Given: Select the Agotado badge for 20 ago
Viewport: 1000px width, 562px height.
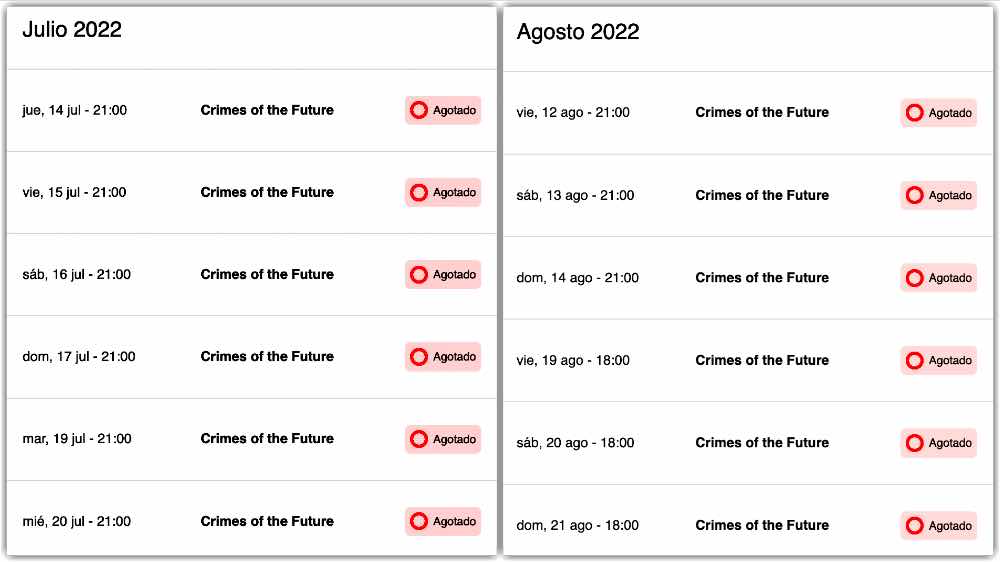Looking at the screenshot, I should (939, 443).
